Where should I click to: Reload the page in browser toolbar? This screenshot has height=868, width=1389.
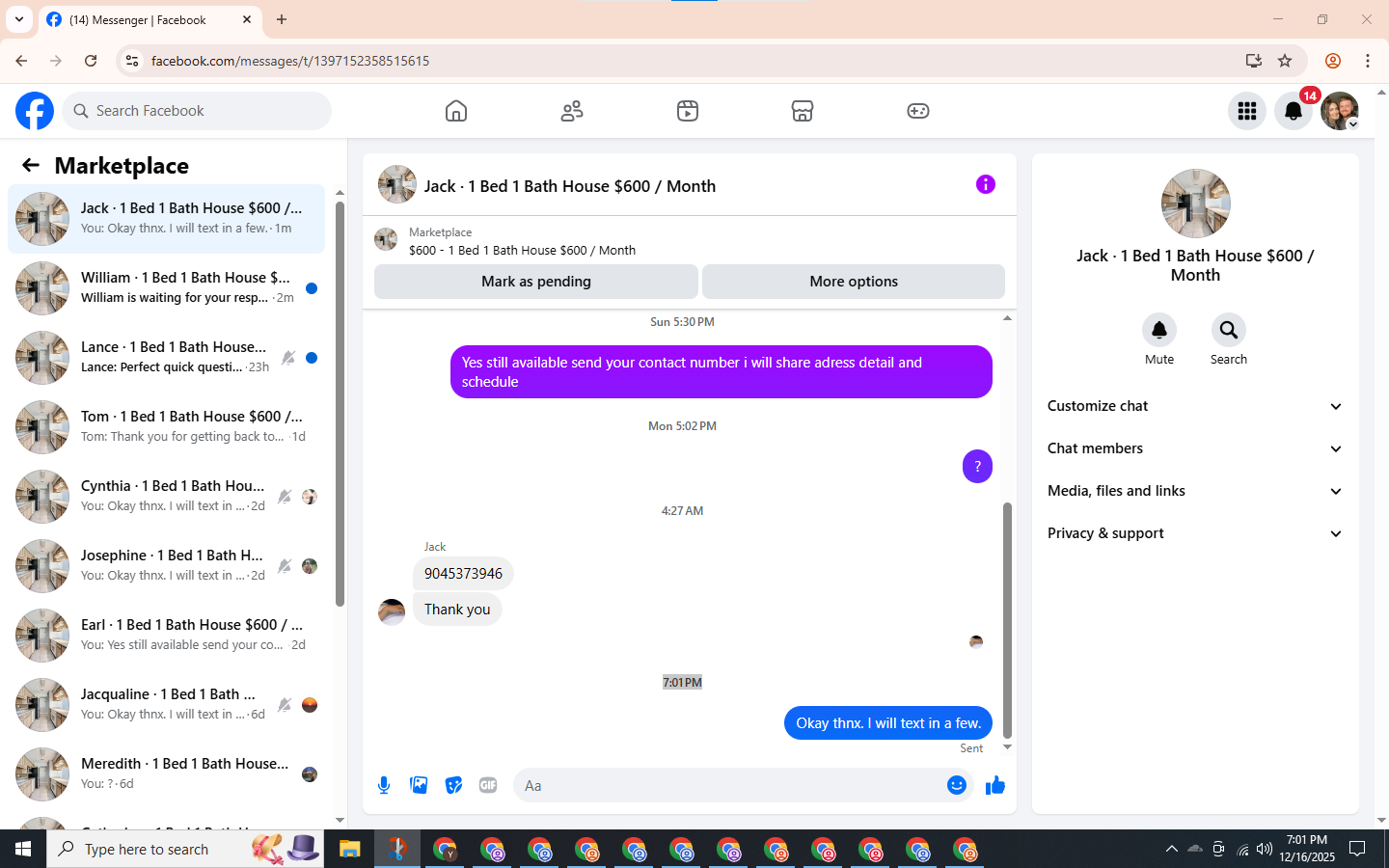click(x=91, y=61)
